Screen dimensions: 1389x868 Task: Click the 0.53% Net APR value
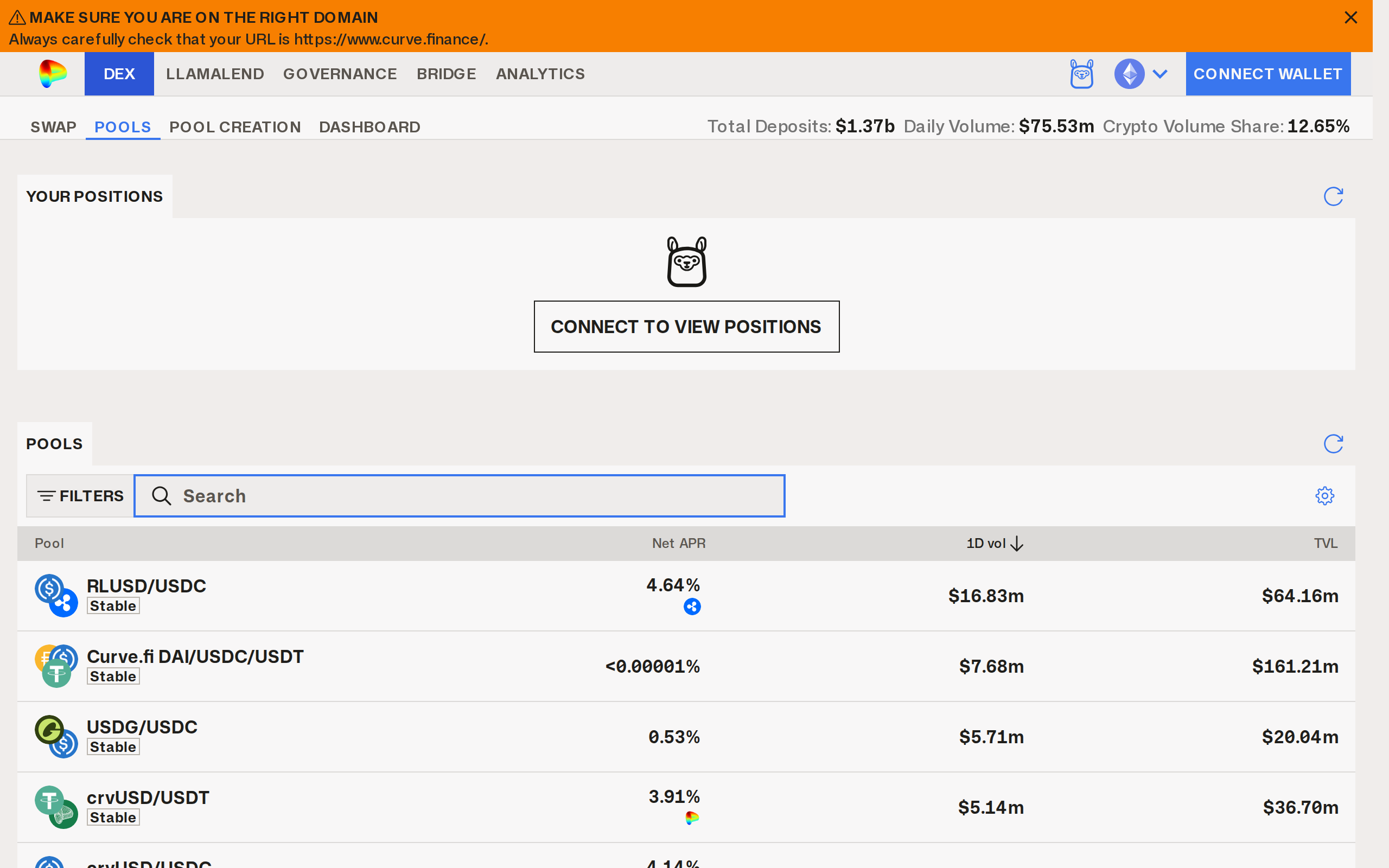tap(674, 737)
